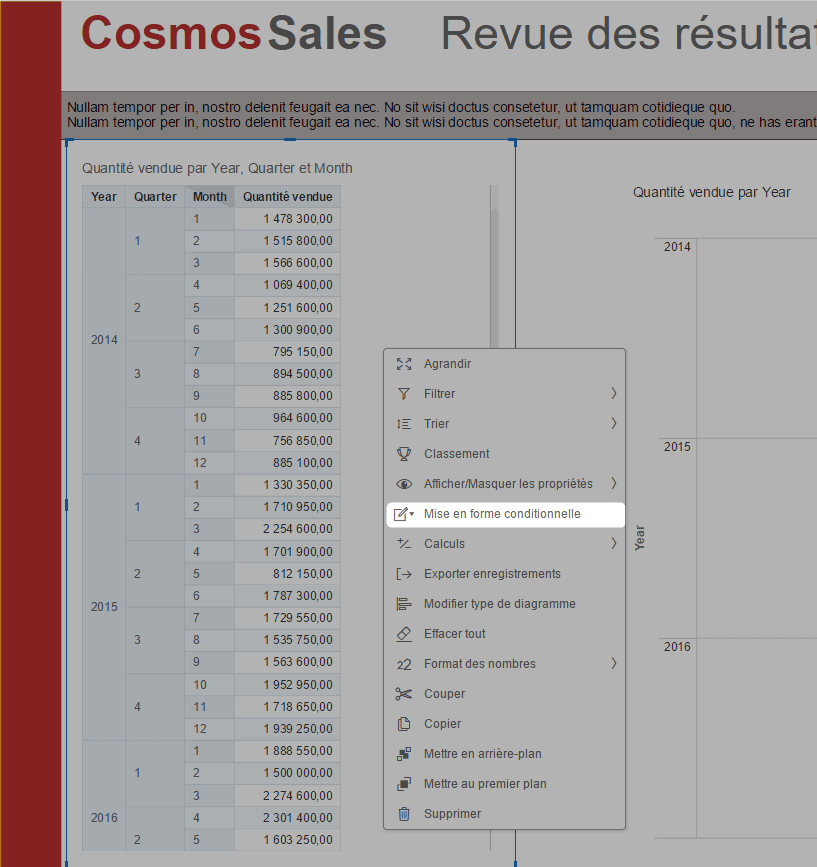Screen dimensions: 817x867
Task: Select Supprimer in the context menu
Action: pyautogui.click(x=505, y=814)
